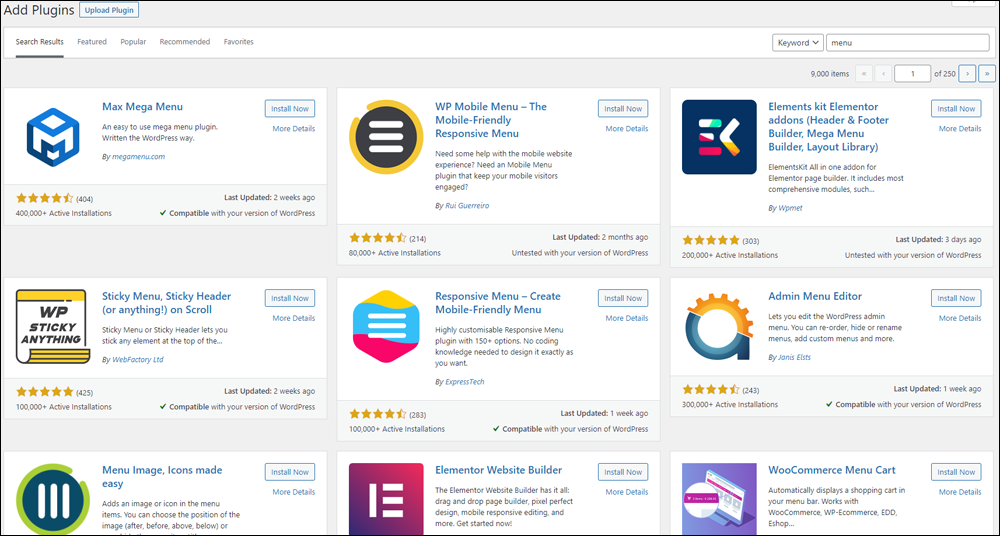Open the WP Mobile Menu plugin icon

point(386,137)
